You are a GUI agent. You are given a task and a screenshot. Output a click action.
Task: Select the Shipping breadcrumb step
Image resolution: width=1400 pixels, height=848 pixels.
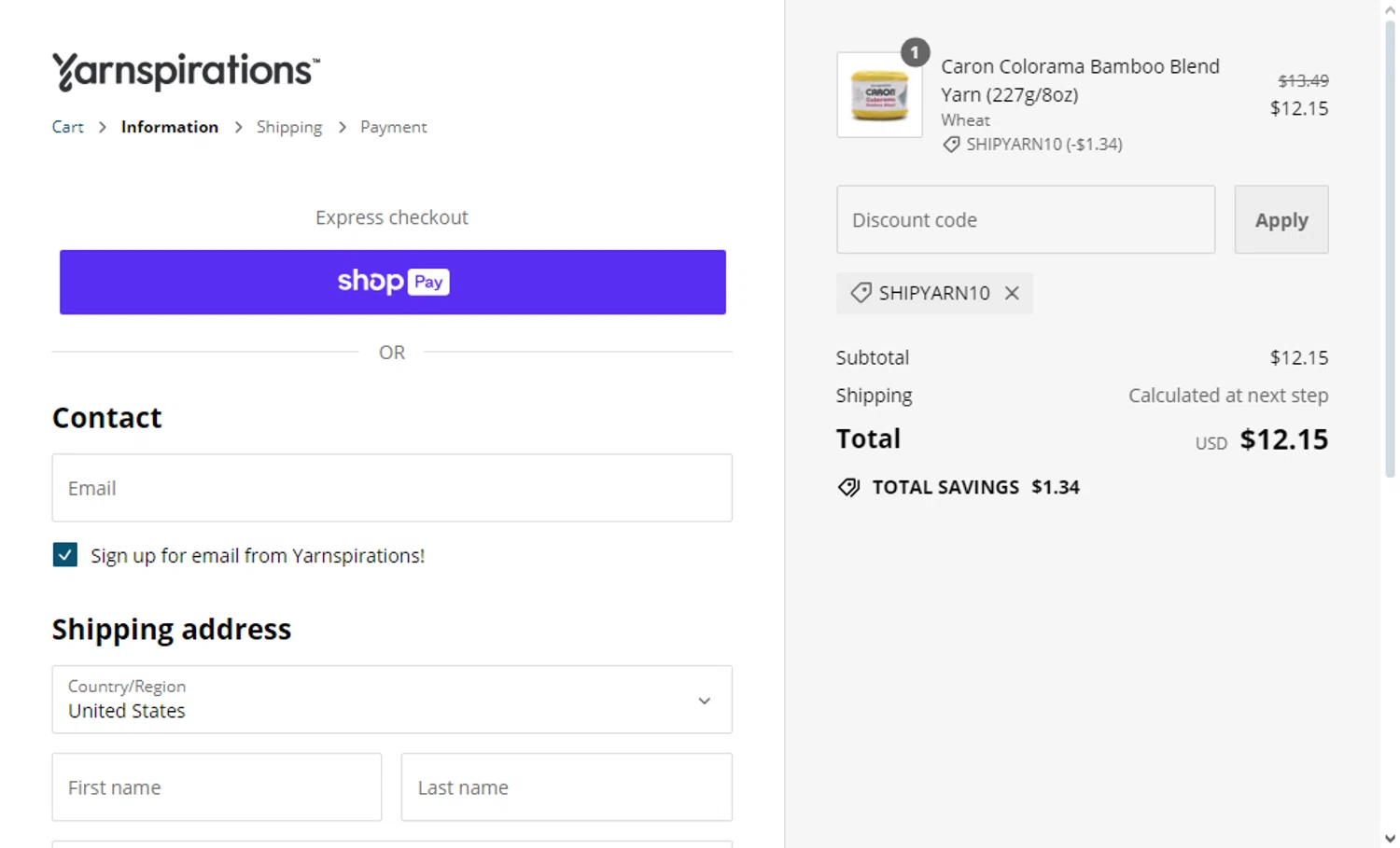click(x=289, y=127)
